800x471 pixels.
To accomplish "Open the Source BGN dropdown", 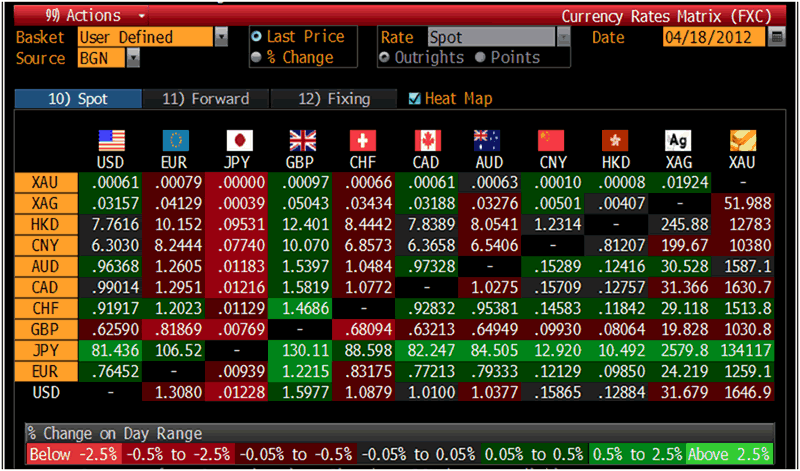I will pyautogui.click(x=133, y=58).
